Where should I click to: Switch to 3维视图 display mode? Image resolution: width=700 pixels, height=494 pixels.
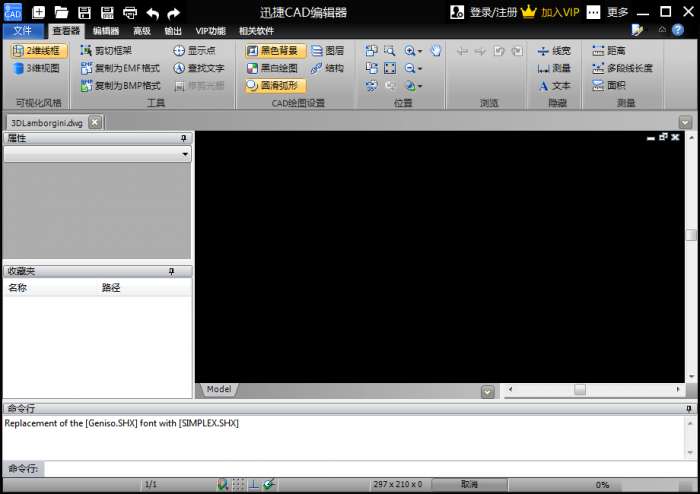[36, 69]
